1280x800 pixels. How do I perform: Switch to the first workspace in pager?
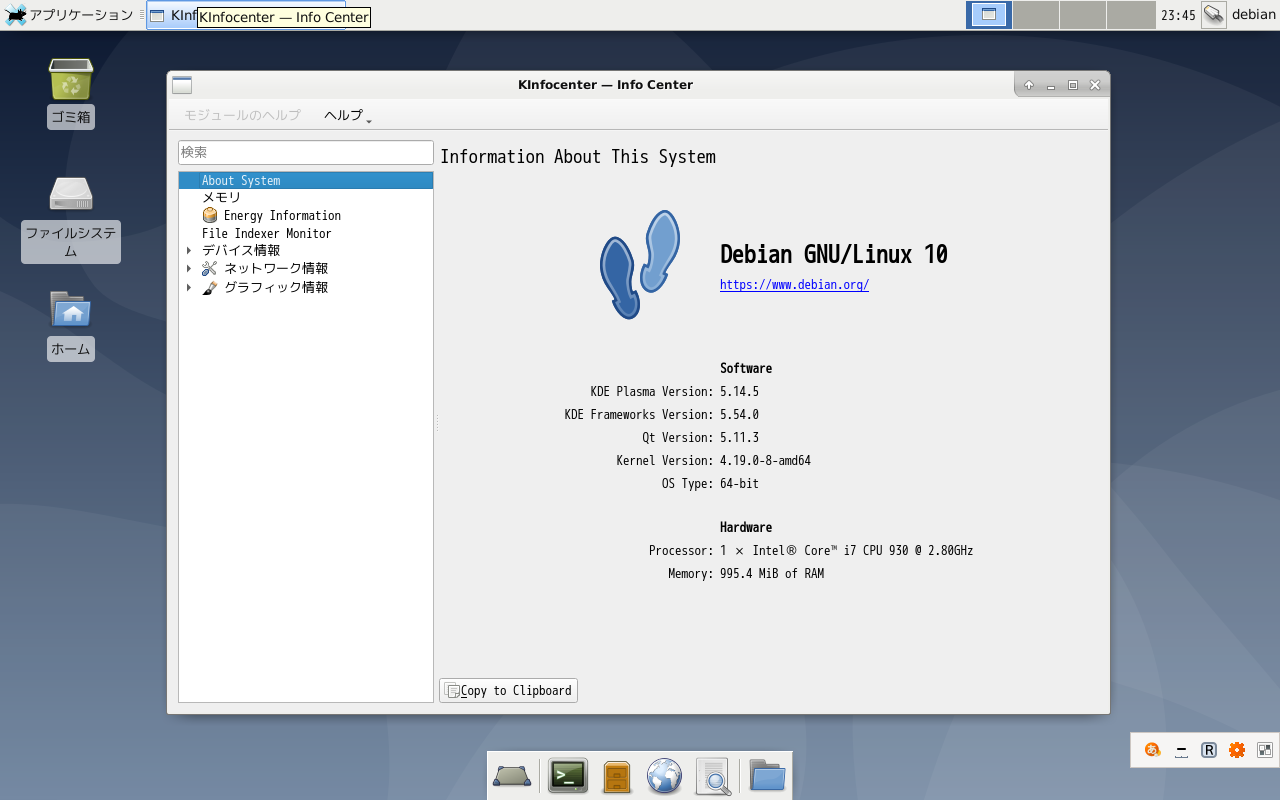pyautogui.click(x=989, y=15)
